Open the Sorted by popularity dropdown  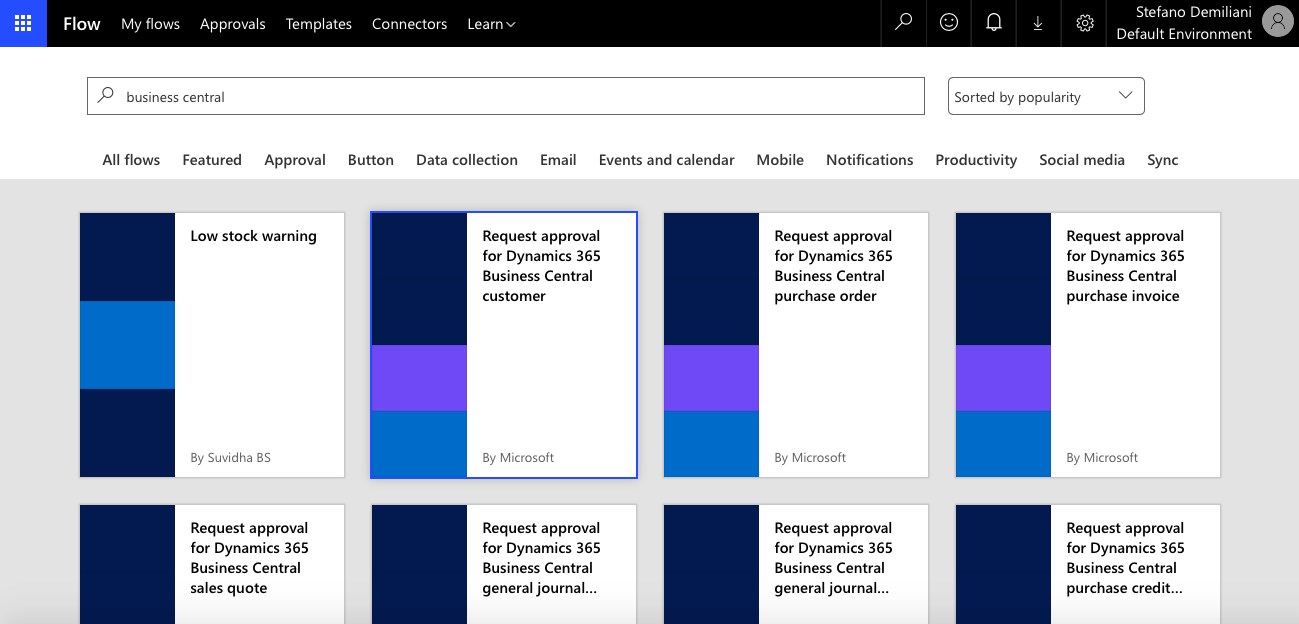(x=1045, y=96)
